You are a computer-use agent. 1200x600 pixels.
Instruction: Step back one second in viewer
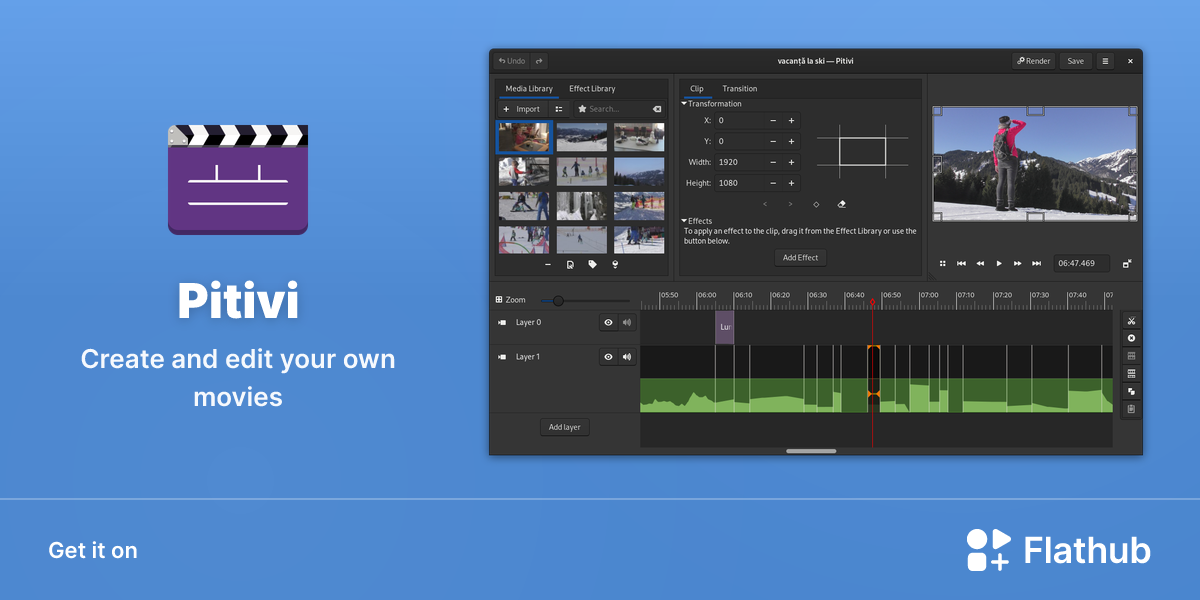[x=980, y=264]
